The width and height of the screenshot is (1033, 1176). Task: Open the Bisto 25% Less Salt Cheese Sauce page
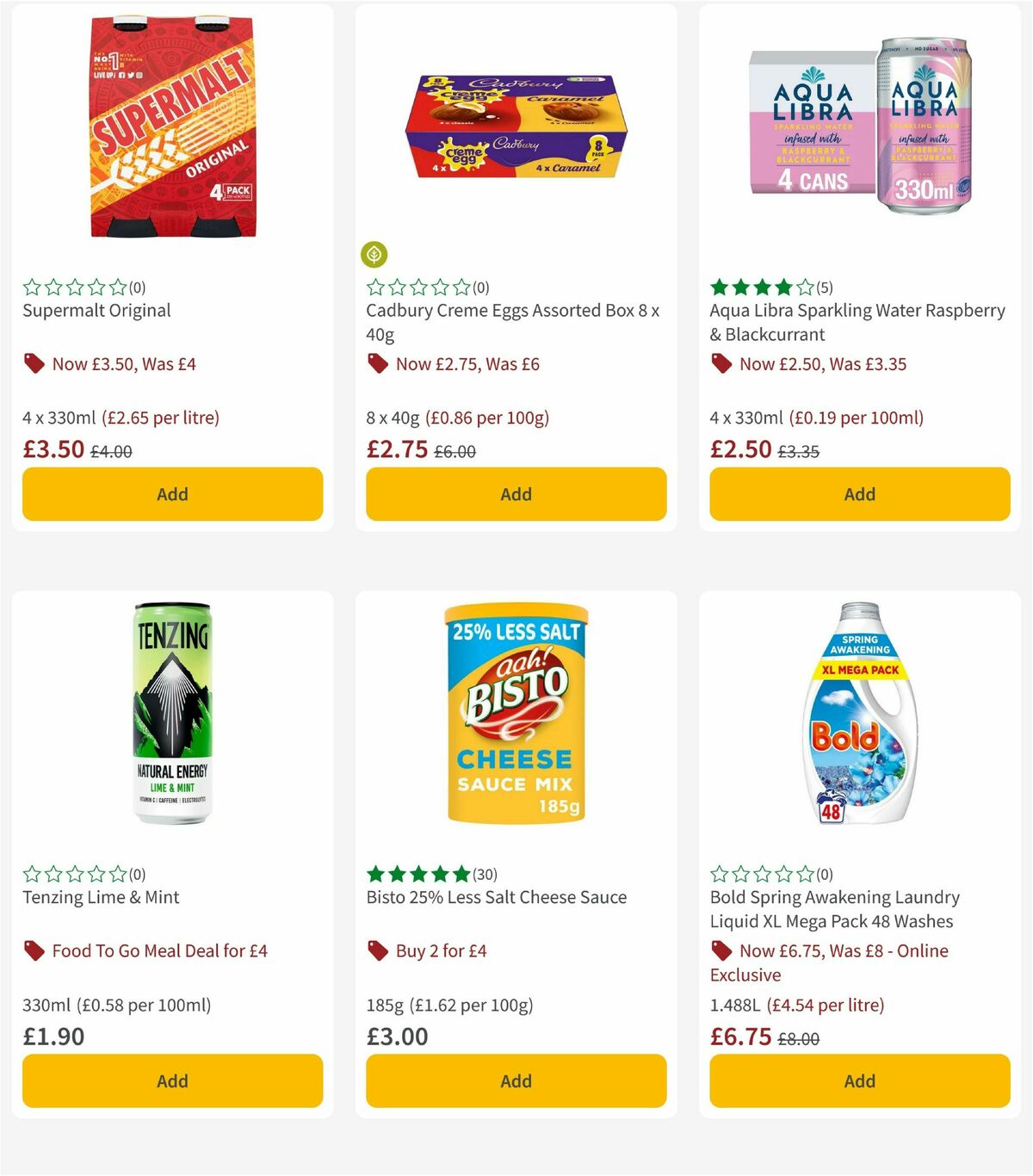pos(493,897)
